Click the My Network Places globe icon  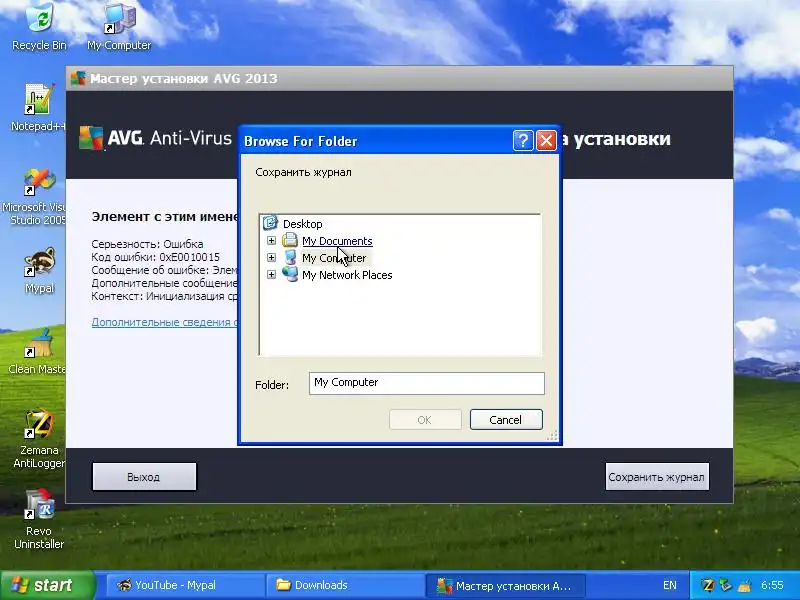[290, 274]
